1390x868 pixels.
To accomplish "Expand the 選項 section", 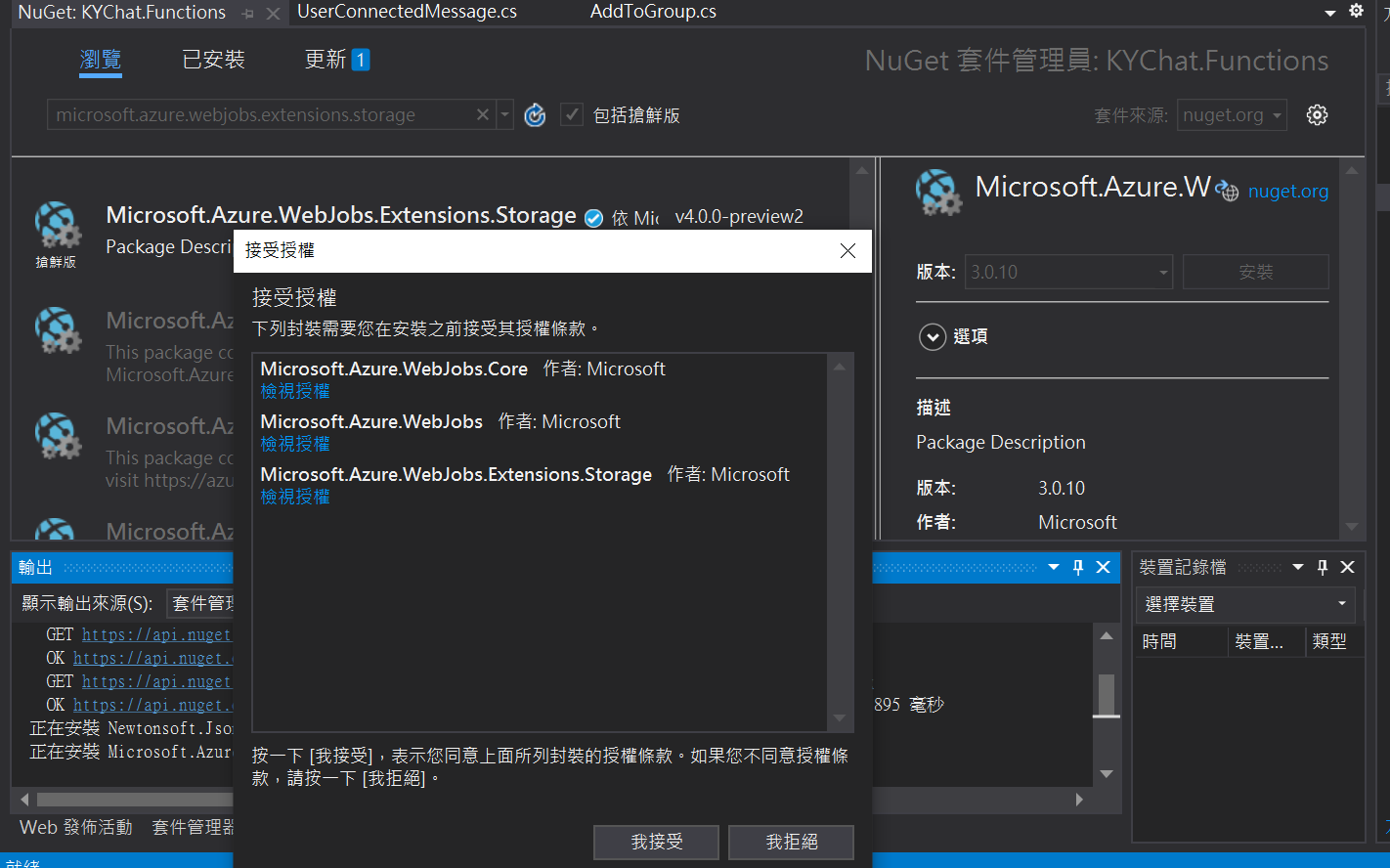I will pos(933,336).
